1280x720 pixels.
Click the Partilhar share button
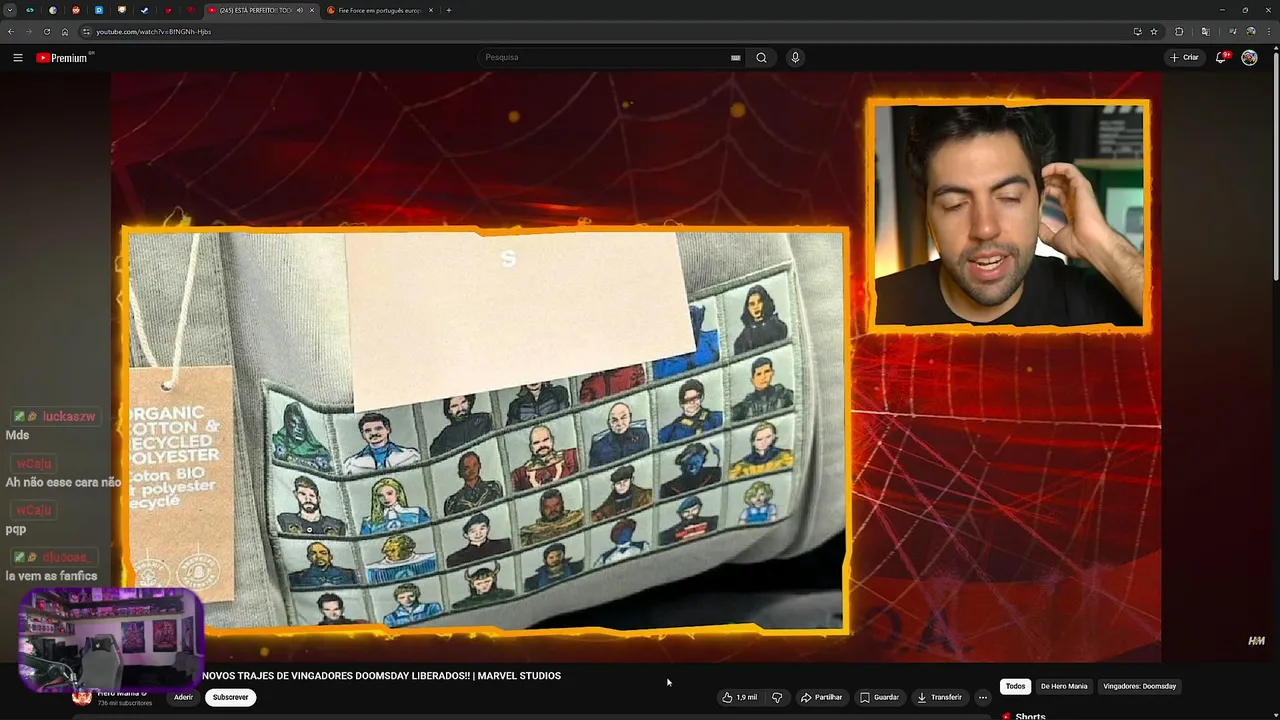821,697
